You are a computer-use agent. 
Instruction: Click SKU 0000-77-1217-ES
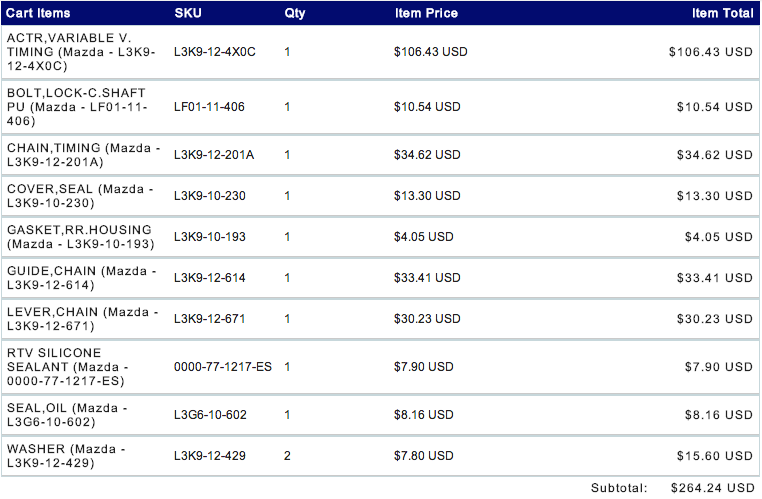click(x=223, y=367)
